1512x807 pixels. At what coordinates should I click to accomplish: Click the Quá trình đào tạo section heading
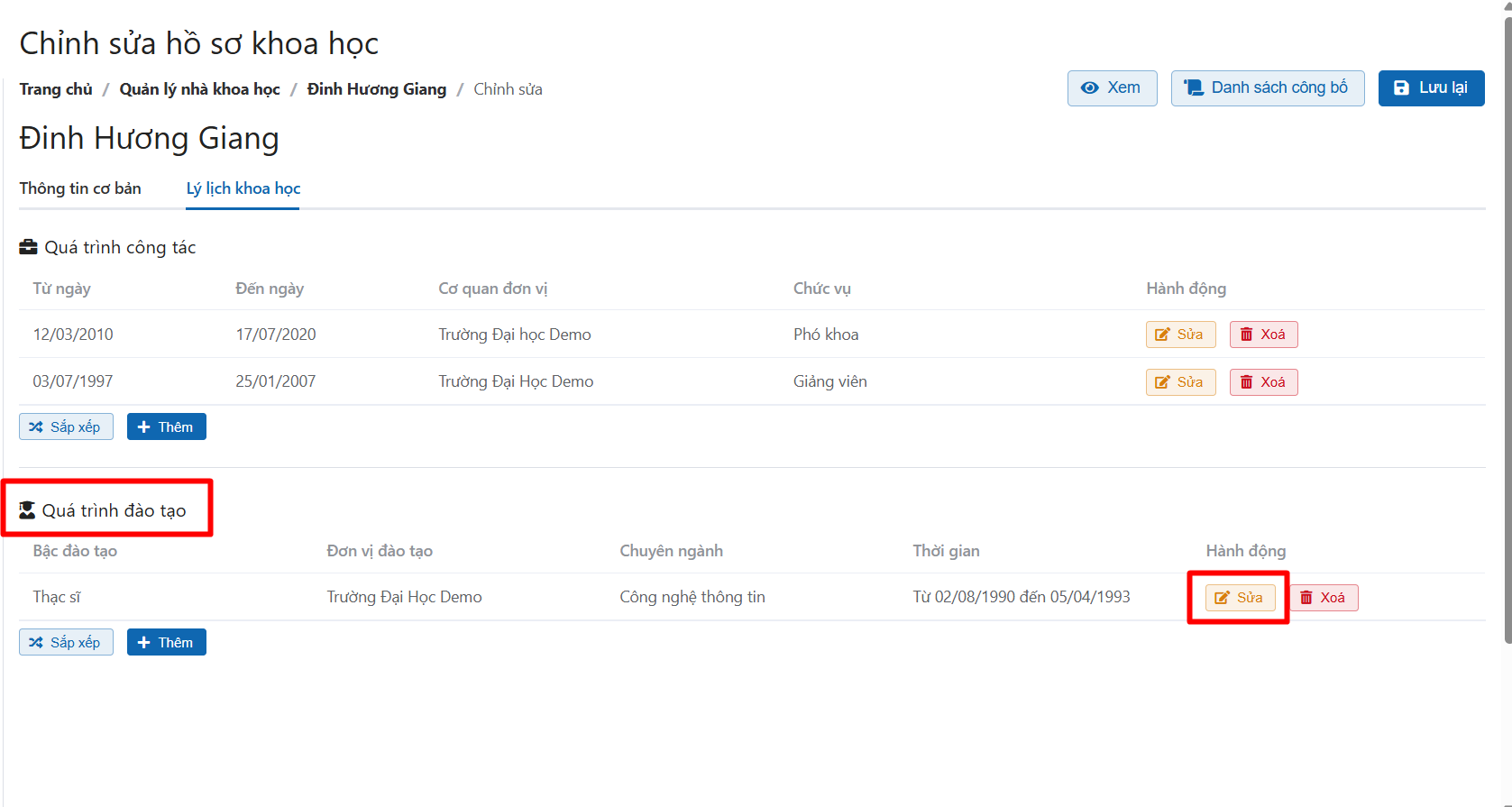[114, 510]
